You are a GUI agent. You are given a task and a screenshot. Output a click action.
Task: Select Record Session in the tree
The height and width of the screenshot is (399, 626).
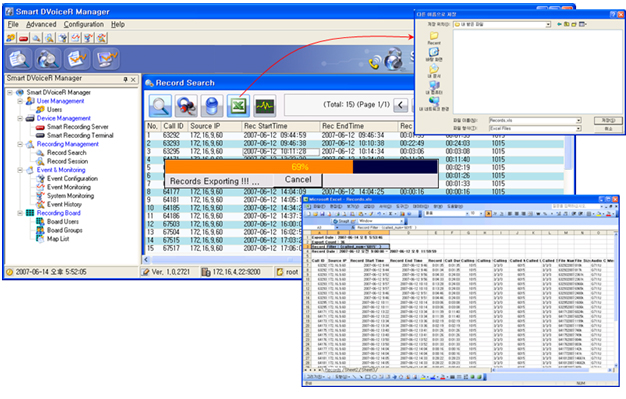tap(67, 161)
